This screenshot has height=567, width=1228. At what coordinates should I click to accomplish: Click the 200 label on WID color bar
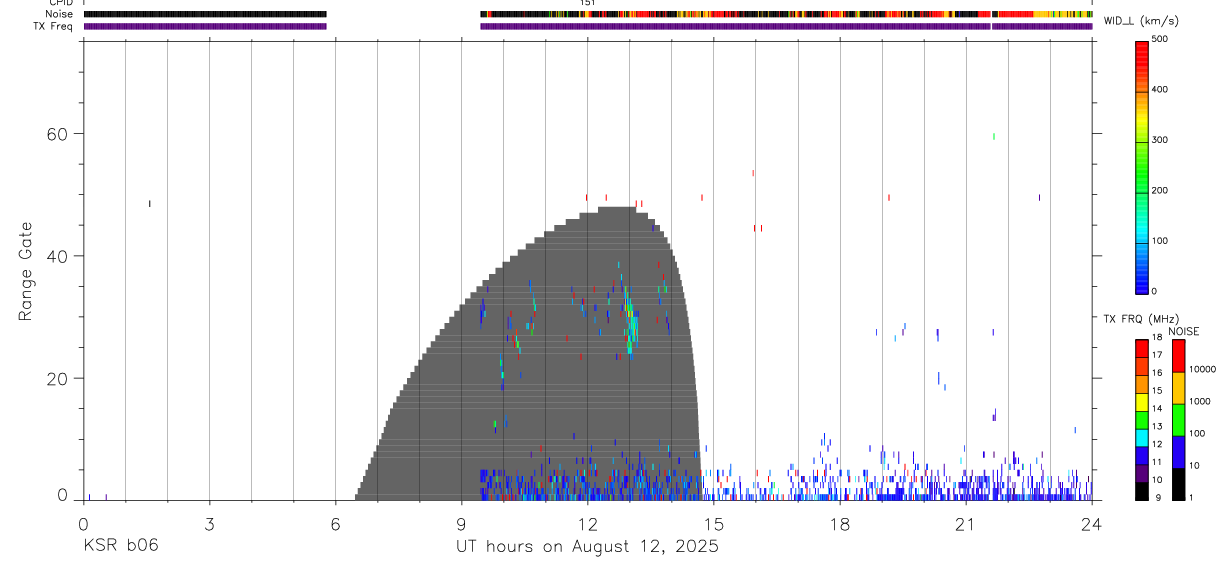point(1160,191)
